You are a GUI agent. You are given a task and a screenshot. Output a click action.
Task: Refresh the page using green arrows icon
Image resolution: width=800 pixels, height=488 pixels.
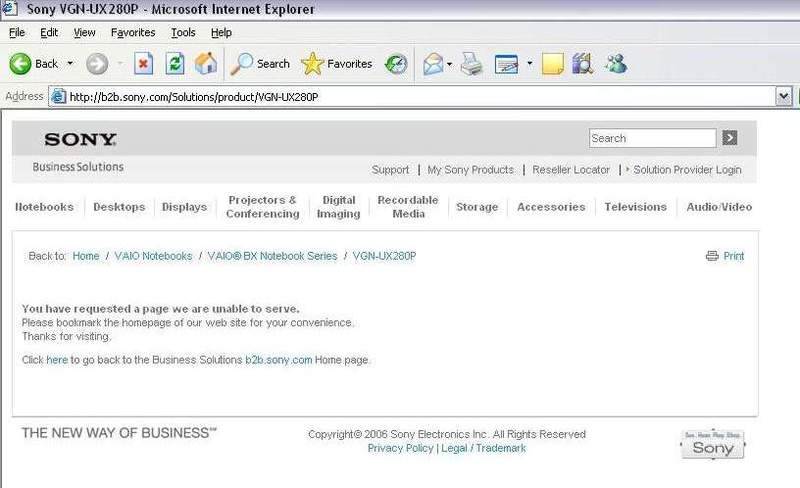coord(174,64)
